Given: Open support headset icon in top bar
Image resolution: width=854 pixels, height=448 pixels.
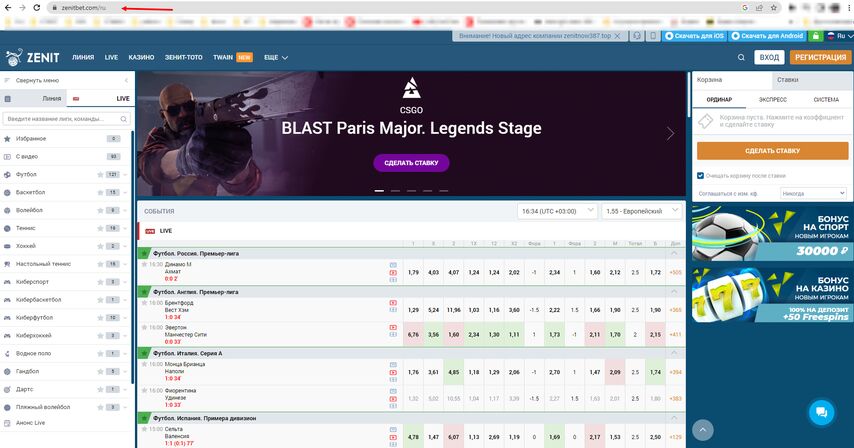Looking at the screenshot, I should pos(636,36).
